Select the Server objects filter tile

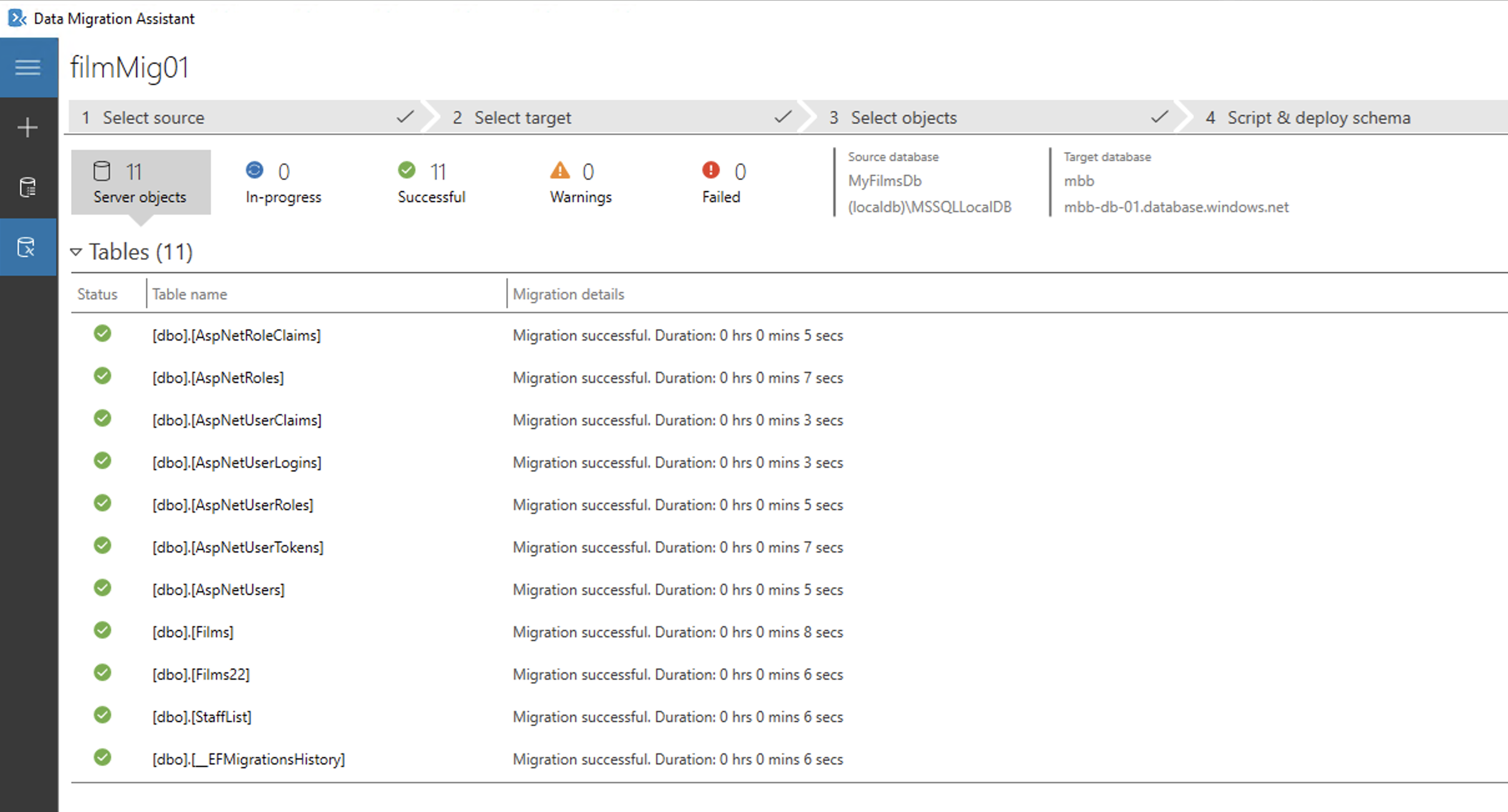click(140, 182)
